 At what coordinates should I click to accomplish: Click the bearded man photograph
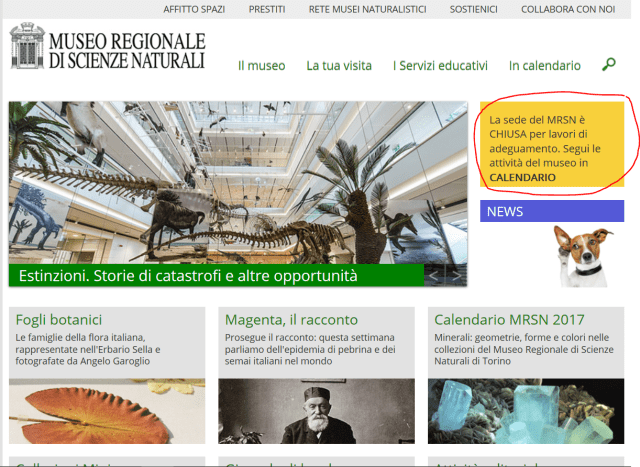point(316,411)
